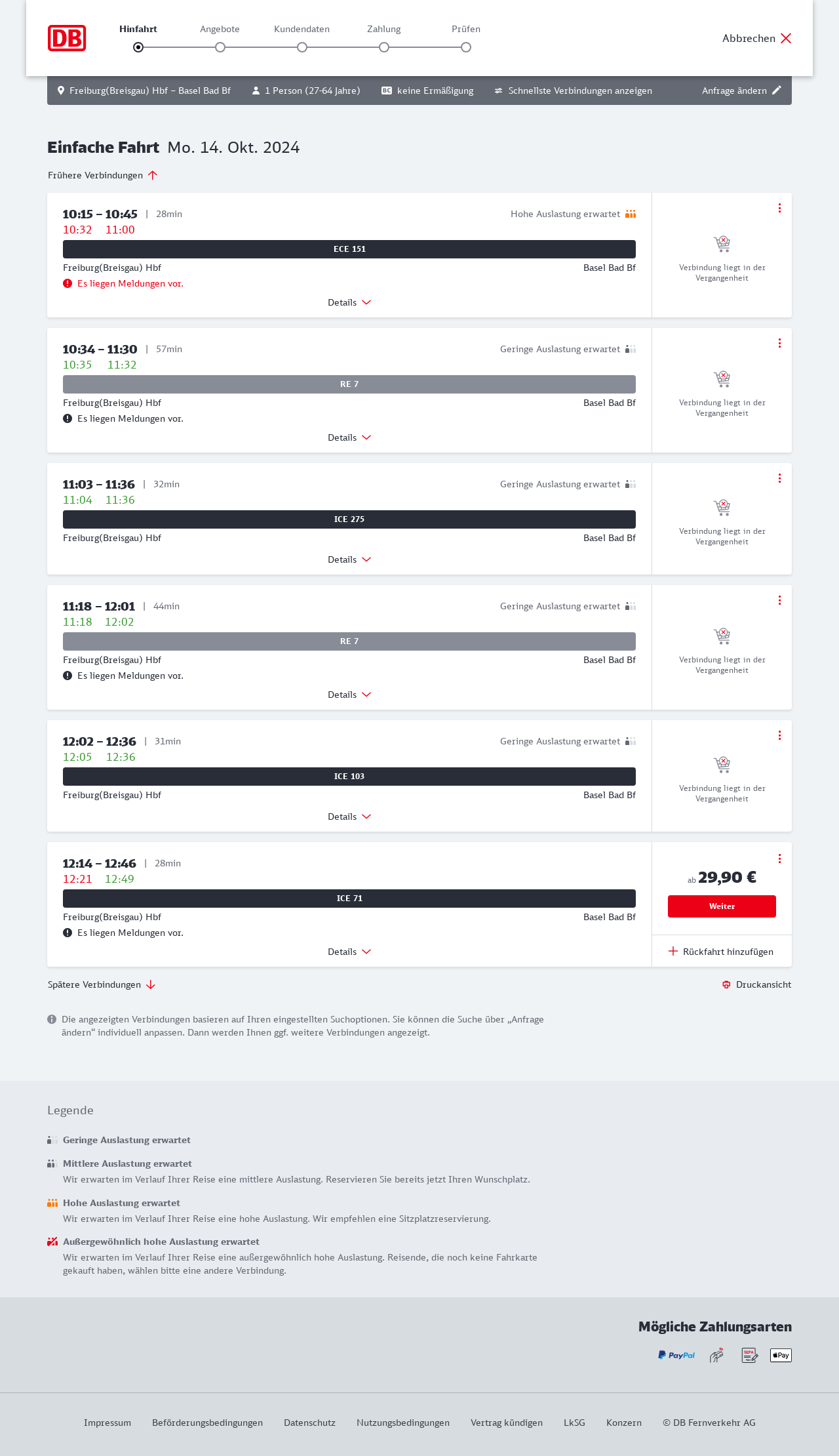Screen dimensions: 839x1456
Task: Show Frühere Verbindungen
Action: (x=102, y=175)
